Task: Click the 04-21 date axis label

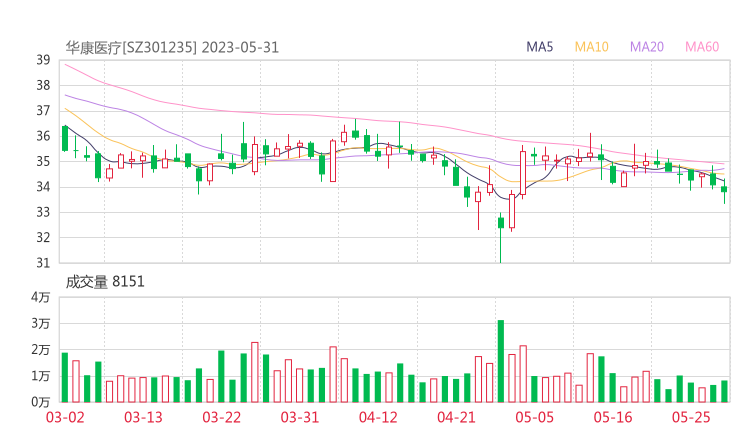Action: (x=456, y=417)
